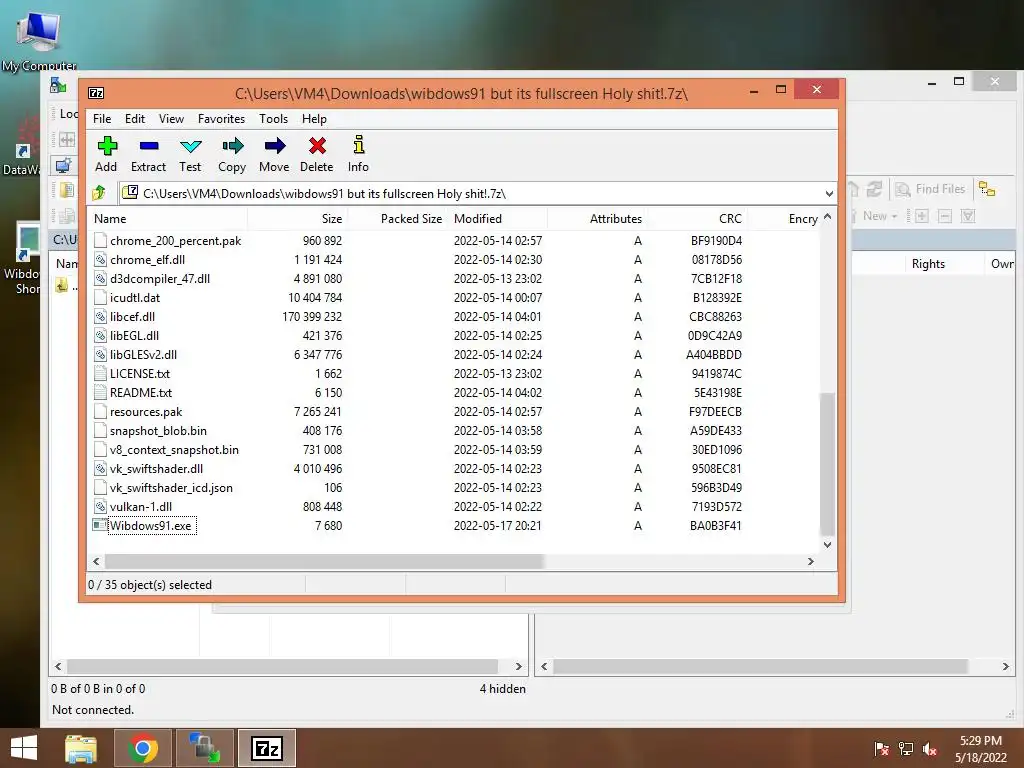Image resolution: width=1024 pixels, height=768 pixels.
Task: Select resources.pak file
Action: (x=146, y=411)
